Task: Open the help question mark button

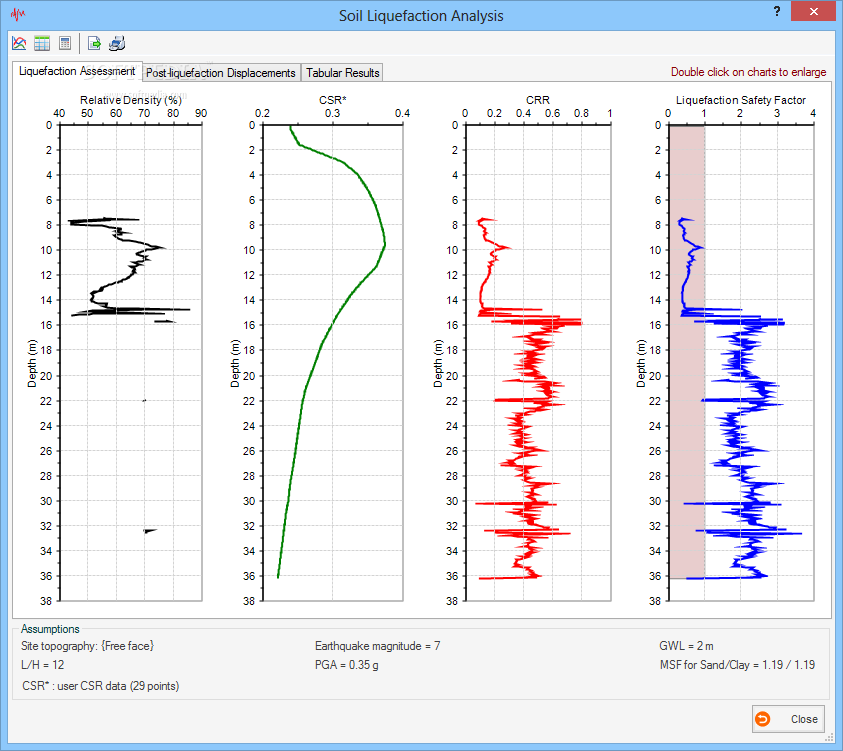Action: coord(777,11)
